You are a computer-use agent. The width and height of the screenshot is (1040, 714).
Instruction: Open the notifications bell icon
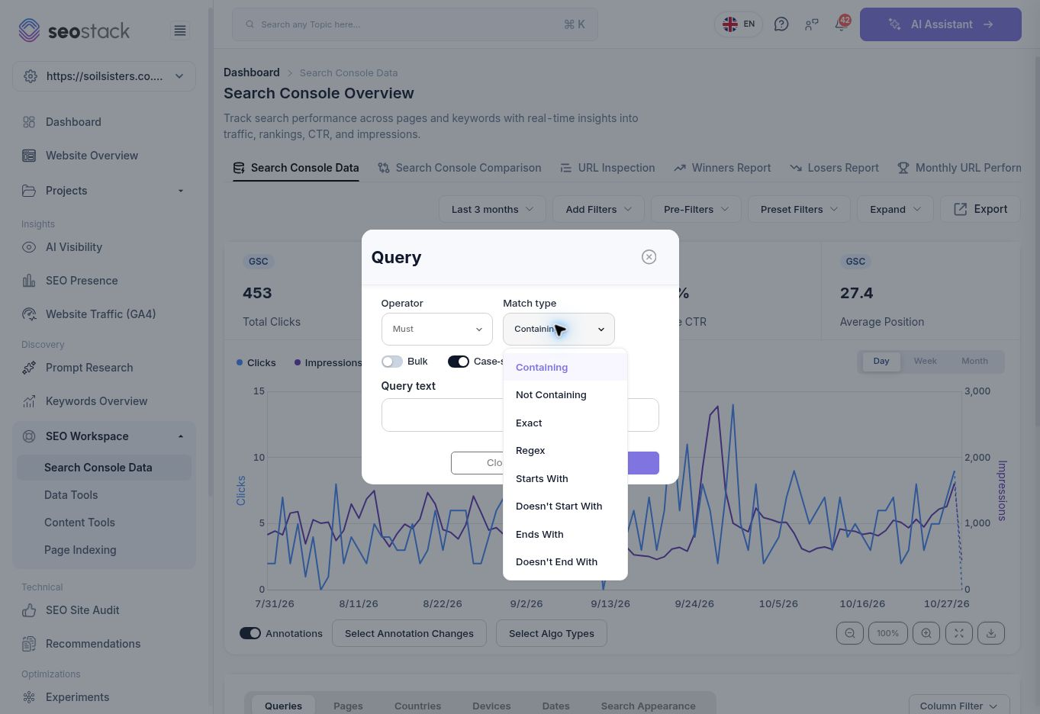tap(841, 24)
